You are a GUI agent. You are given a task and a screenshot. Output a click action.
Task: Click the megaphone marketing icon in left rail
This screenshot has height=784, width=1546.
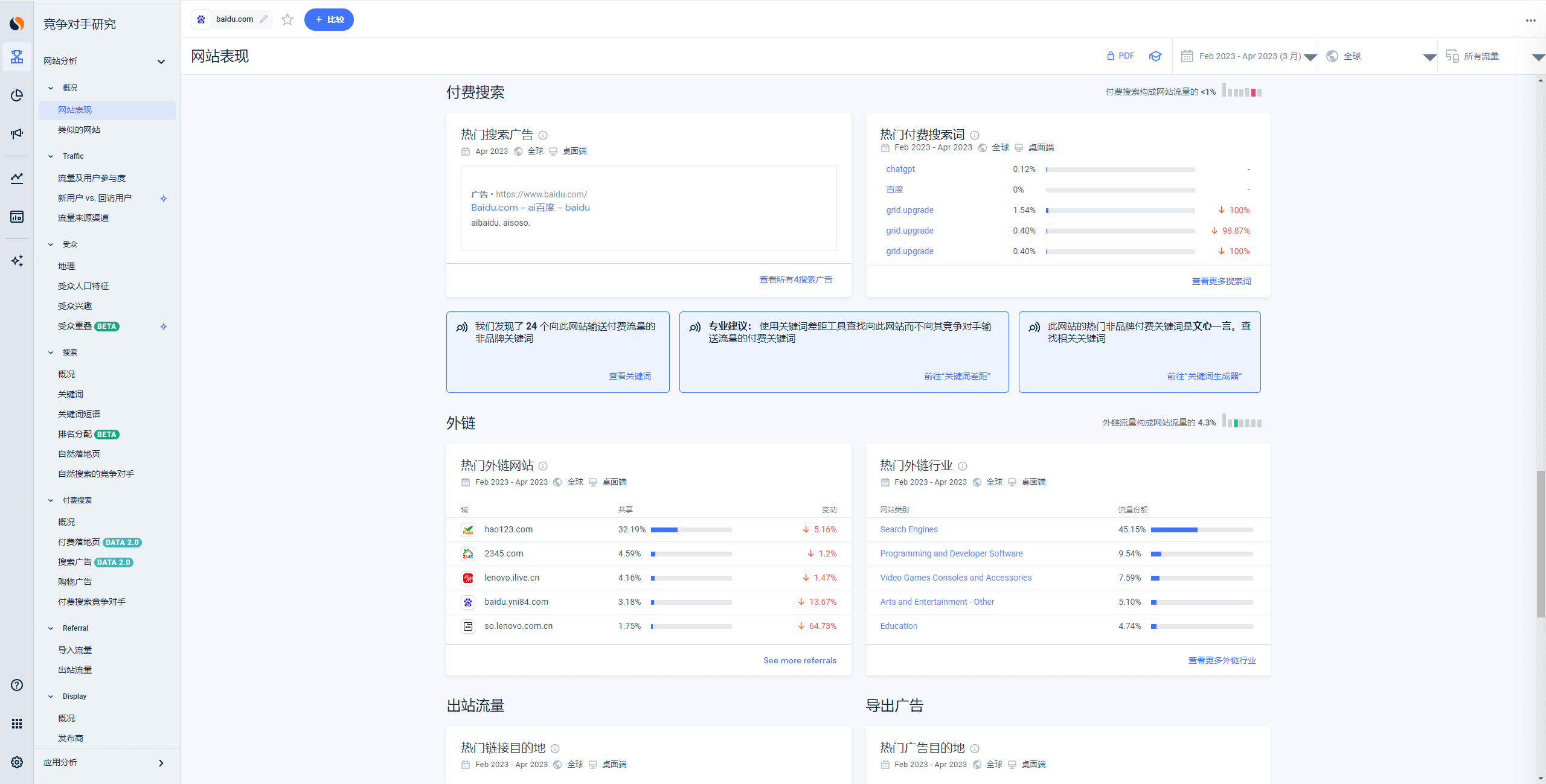[17, 133]
